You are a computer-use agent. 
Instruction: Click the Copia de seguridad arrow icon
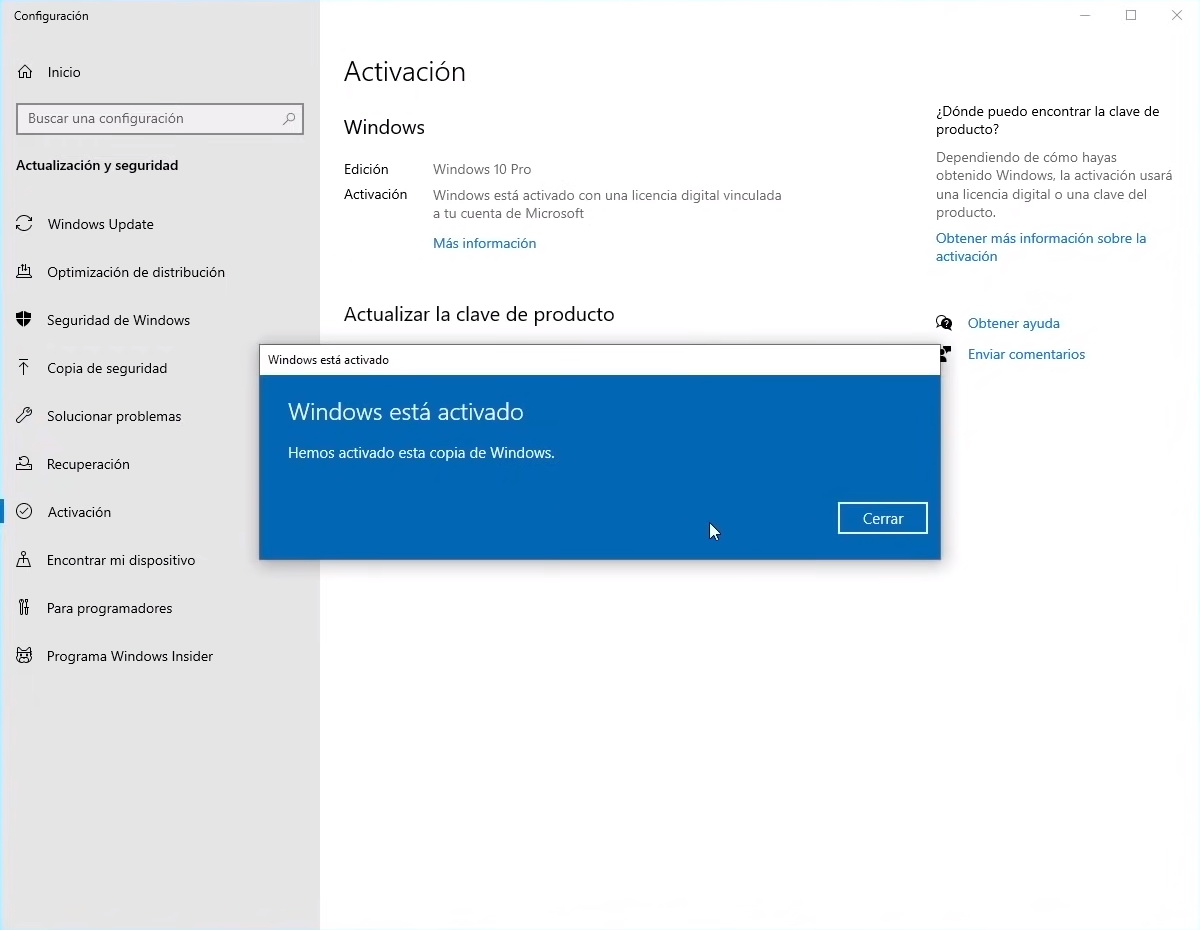[x=24, y=368]
